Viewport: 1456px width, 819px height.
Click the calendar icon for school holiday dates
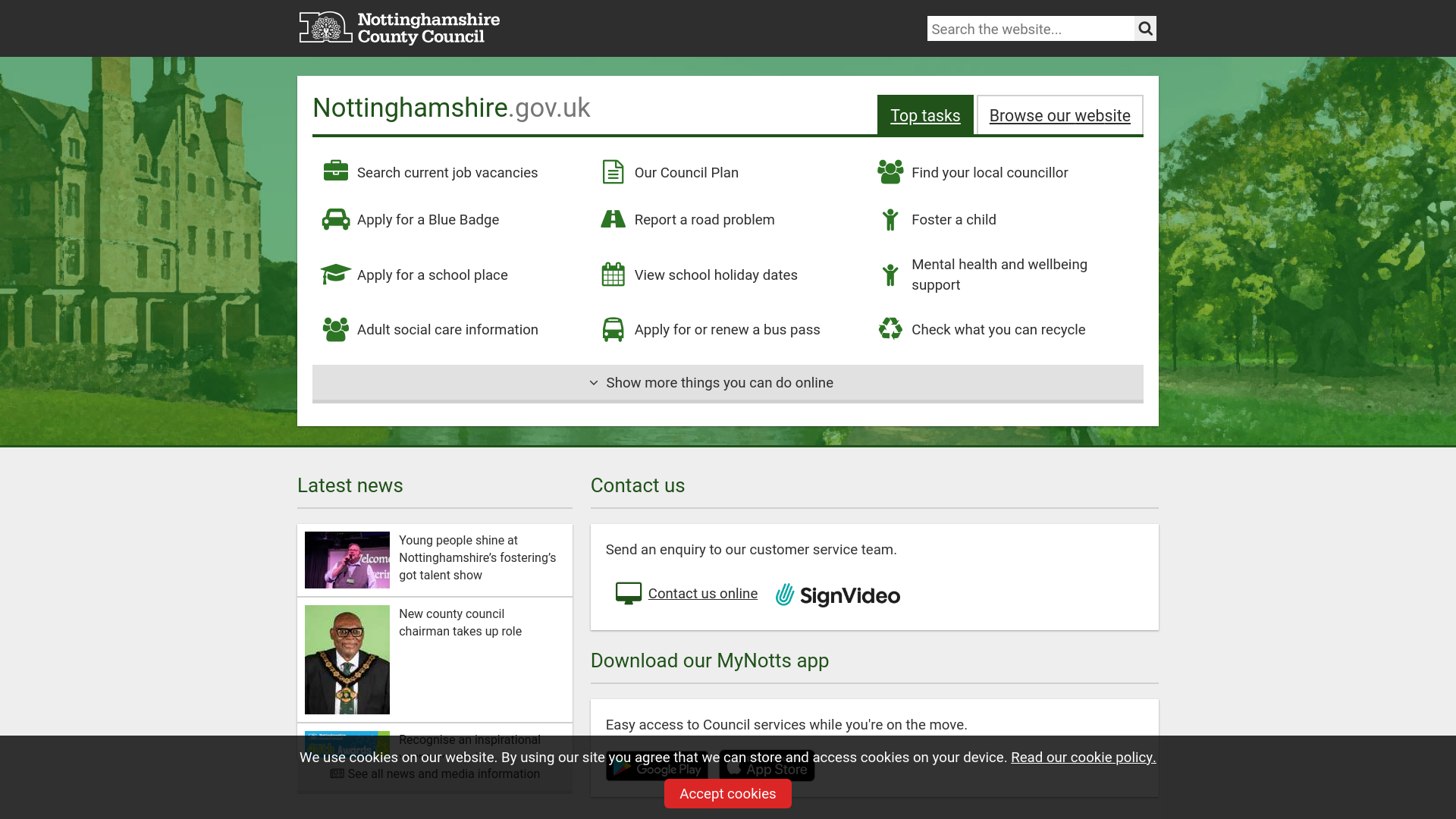point(613,274)
